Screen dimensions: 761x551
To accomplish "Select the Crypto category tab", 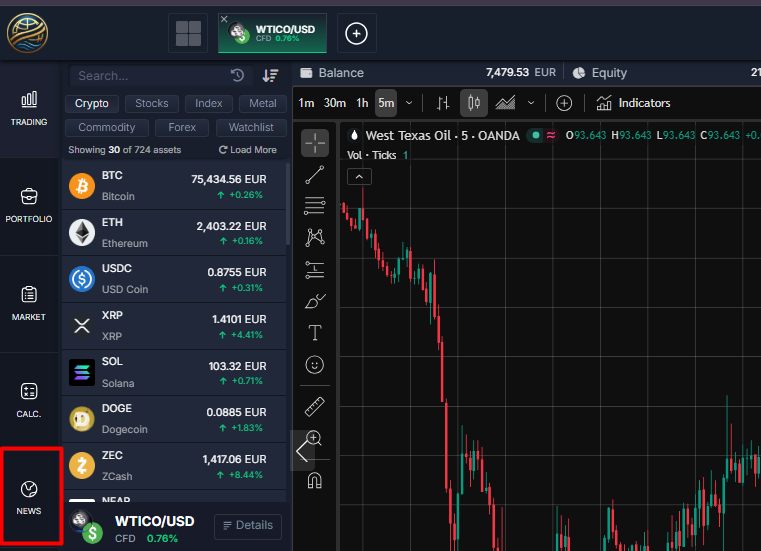I will [92, 103].
